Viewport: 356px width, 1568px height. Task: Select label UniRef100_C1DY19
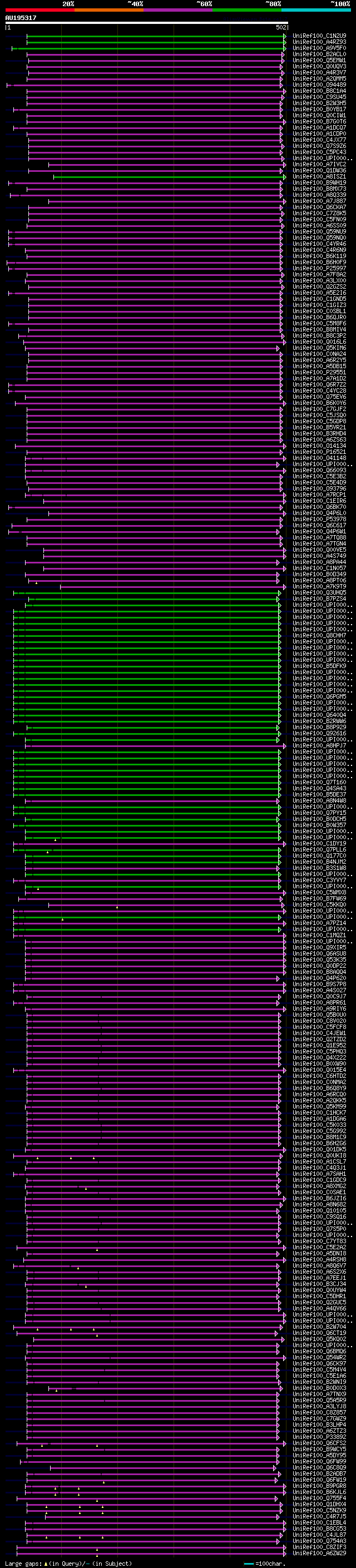319,844
